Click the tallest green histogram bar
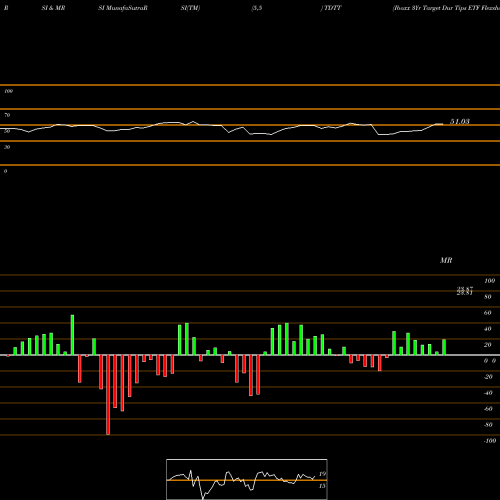Viewport: 500px width, 500px height. click(x=72, y=335)
